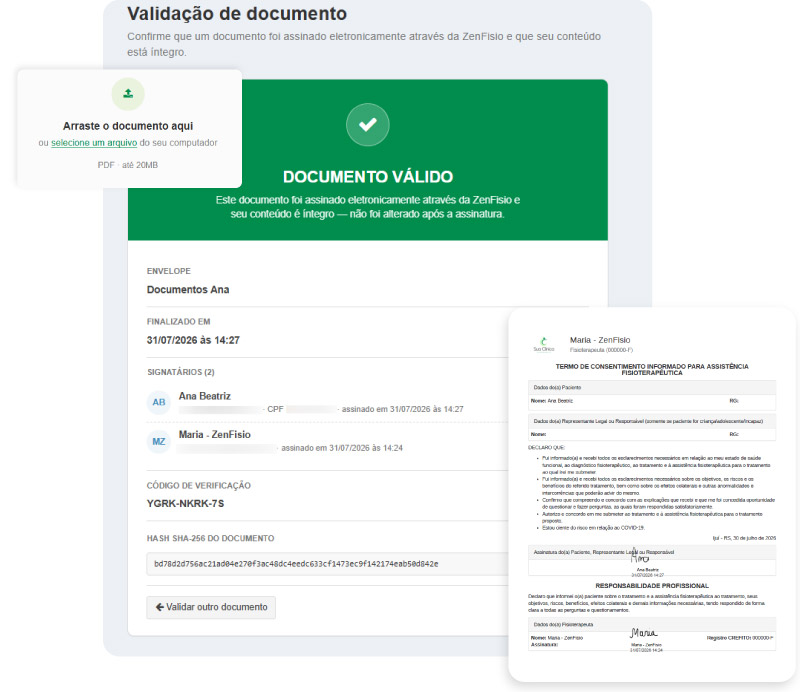This screenshot has height=692, width=800.
Task: Click the 'Validação de documento' page title
Action: point(237,14)
